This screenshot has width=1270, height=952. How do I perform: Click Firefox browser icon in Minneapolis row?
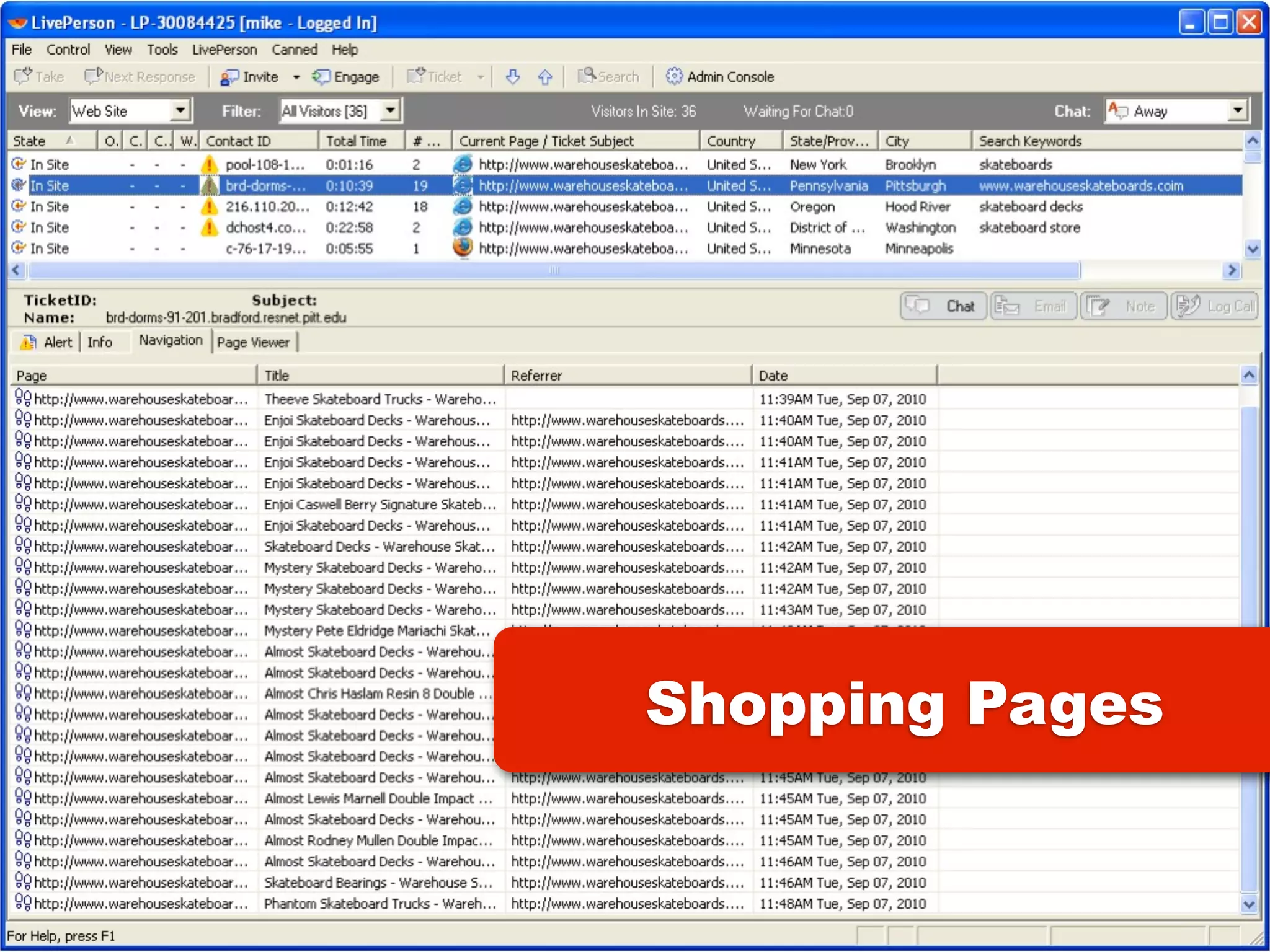pos(463,248)
